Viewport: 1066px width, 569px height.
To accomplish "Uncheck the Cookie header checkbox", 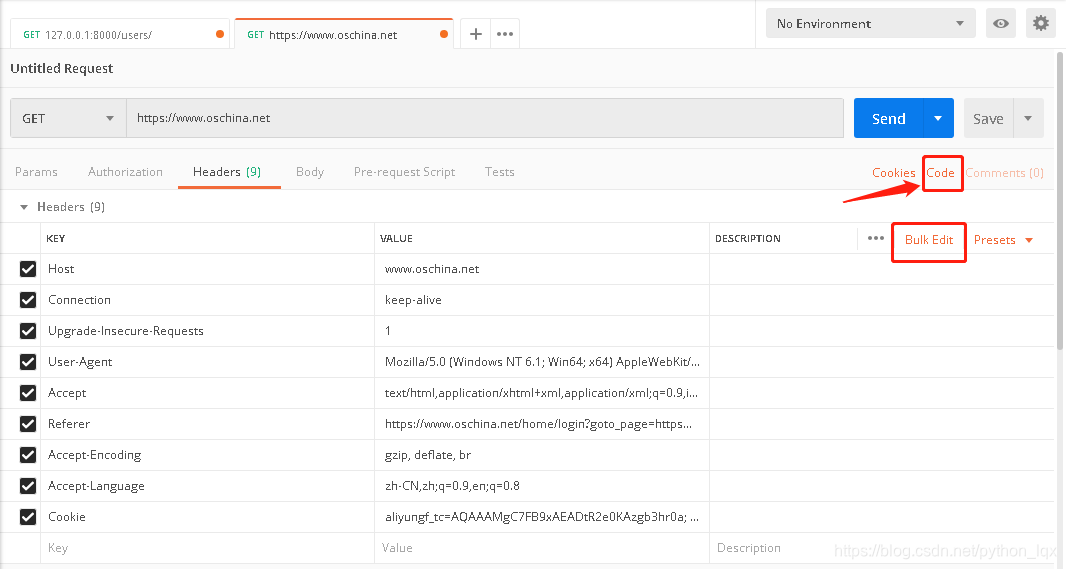I will pos(28,517).
